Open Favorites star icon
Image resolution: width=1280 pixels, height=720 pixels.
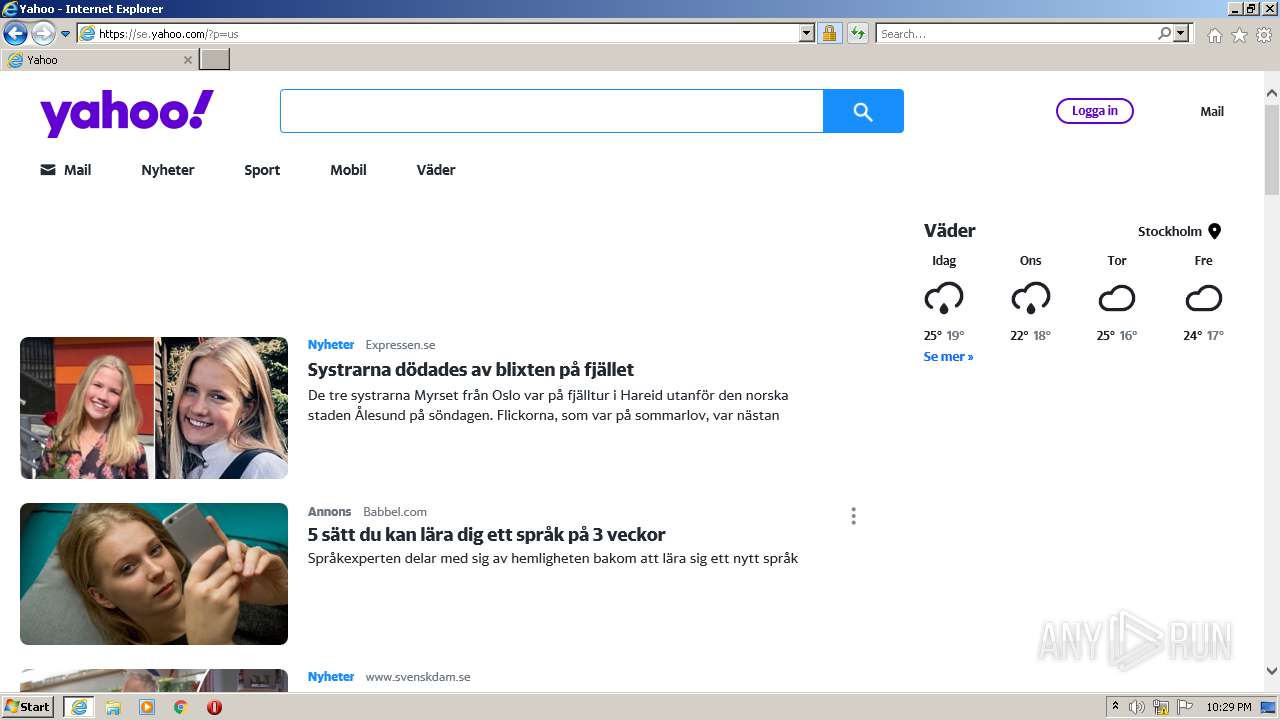(x=1239, y=35)
